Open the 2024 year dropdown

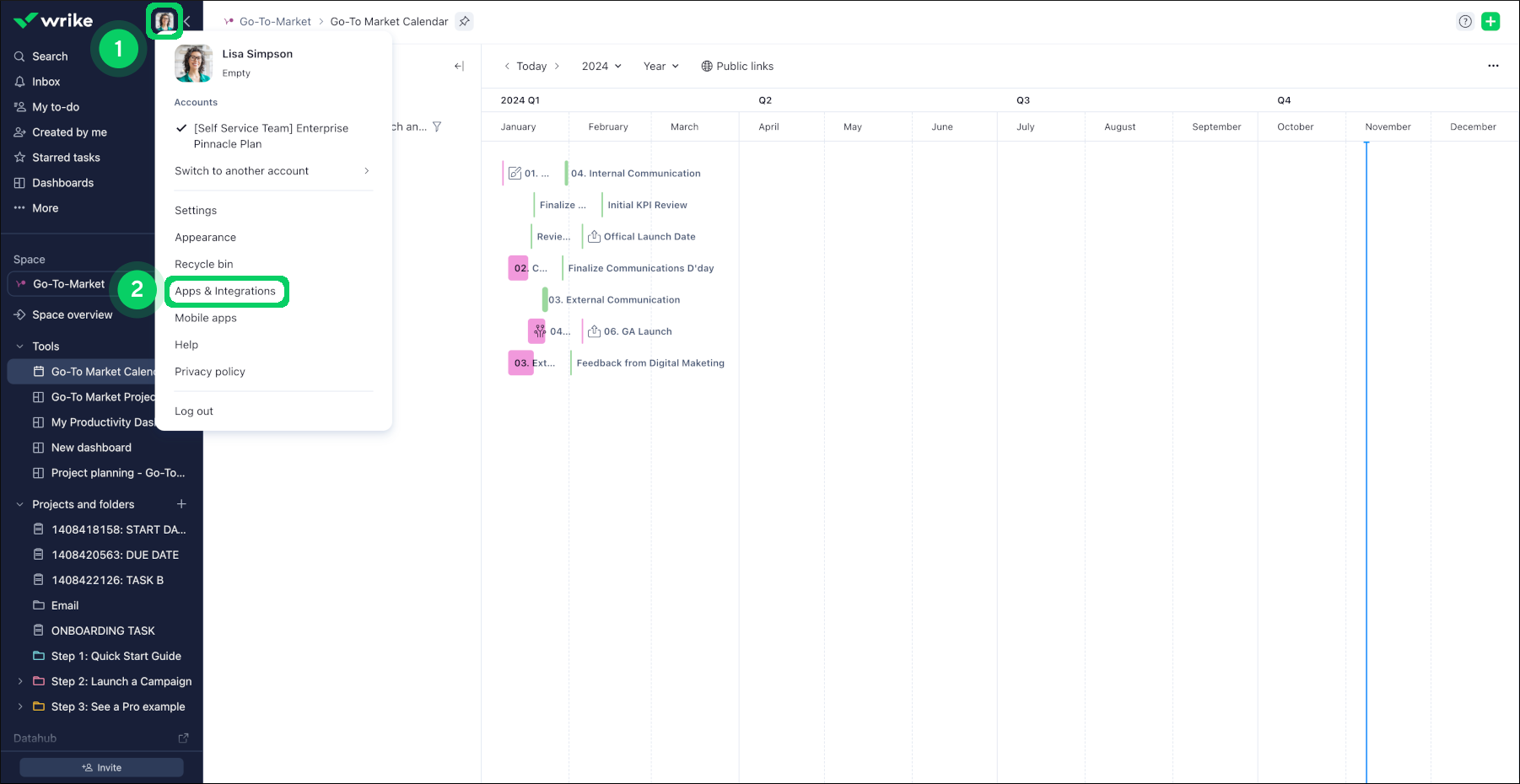(601, 66)
